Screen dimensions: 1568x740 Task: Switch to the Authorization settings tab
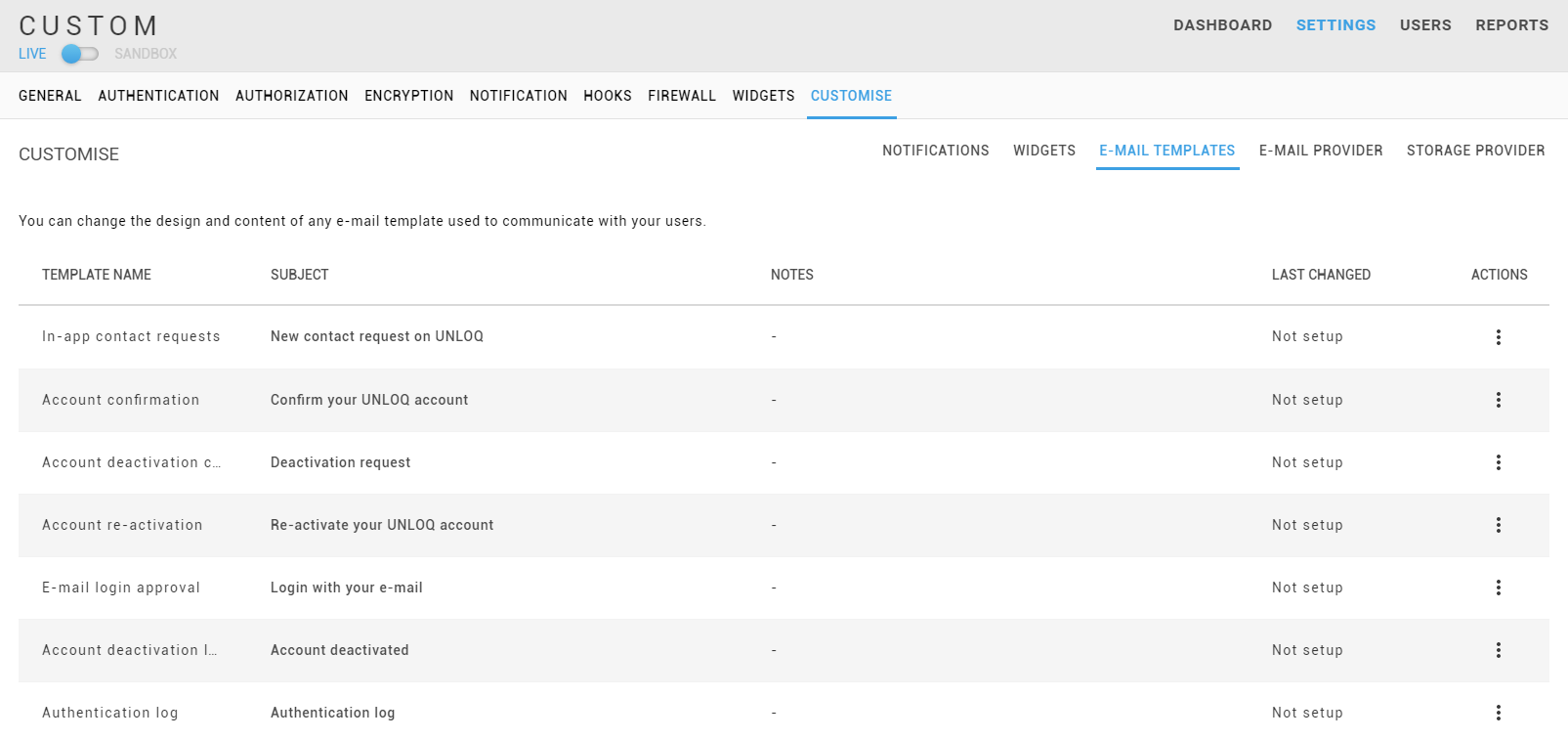point(291,96)
